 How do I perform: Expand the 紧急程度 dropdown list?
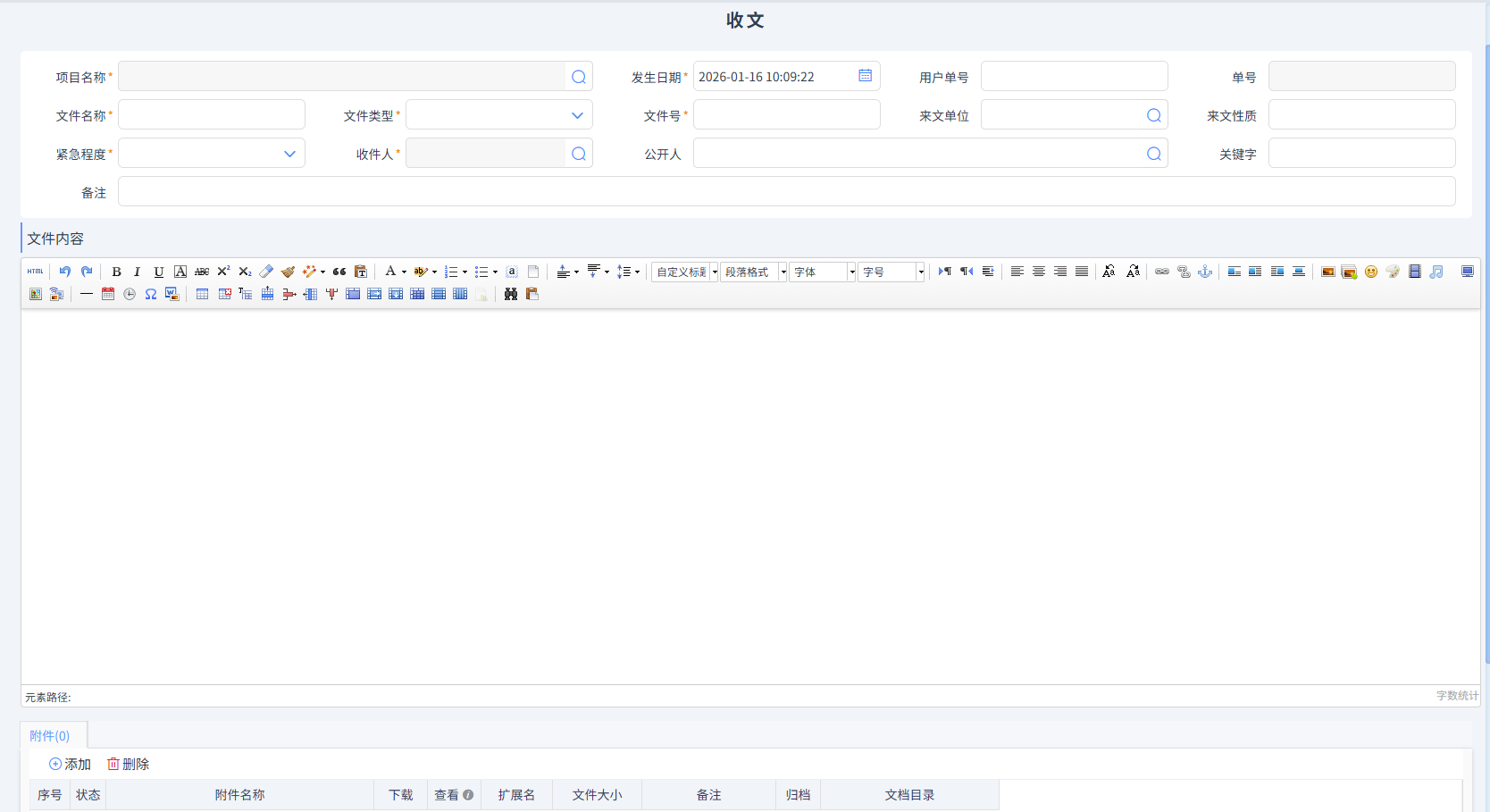coord(212,154)
